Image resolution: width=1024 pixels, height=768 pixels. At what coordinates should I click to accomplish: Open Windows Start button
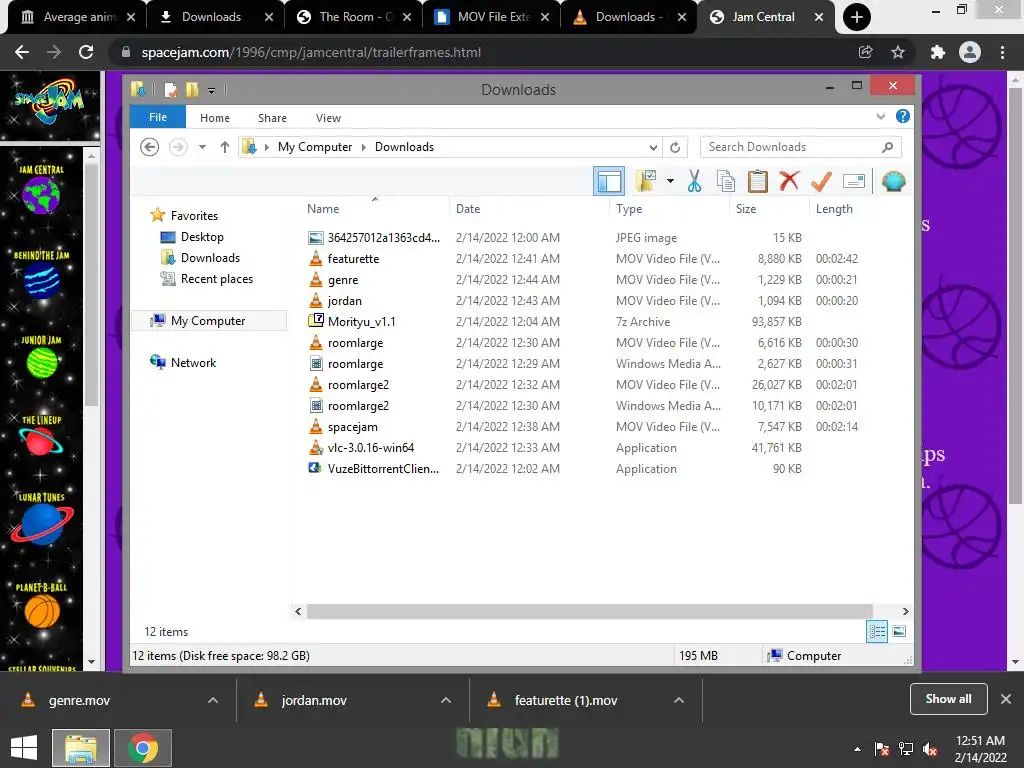[24, 748]
